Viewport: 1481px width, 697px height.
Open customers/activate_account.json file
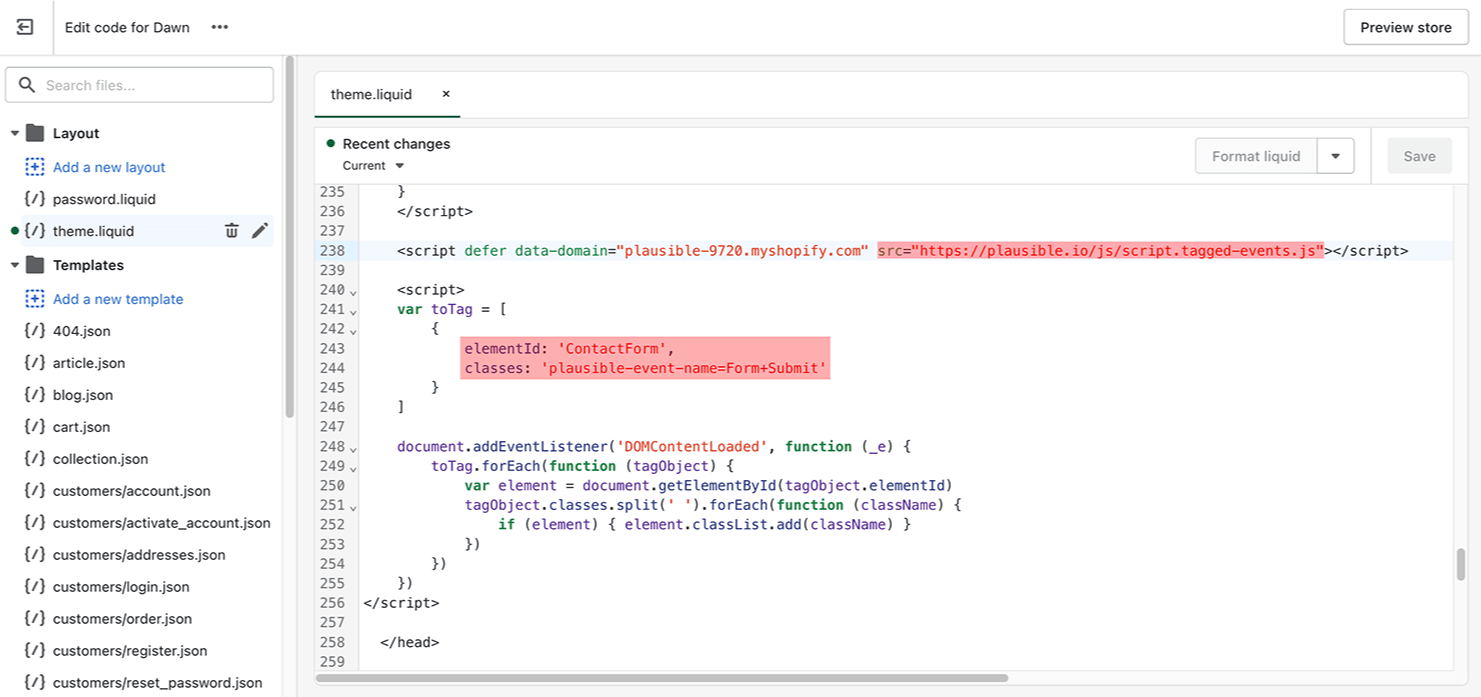[x=162, y=523]
